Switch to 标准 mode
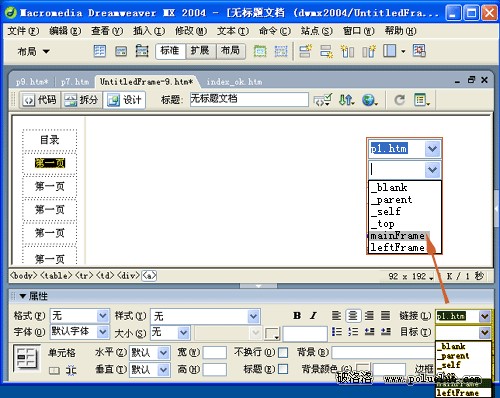500x398 pixels. pyautogui.click(x=170, y=51)
